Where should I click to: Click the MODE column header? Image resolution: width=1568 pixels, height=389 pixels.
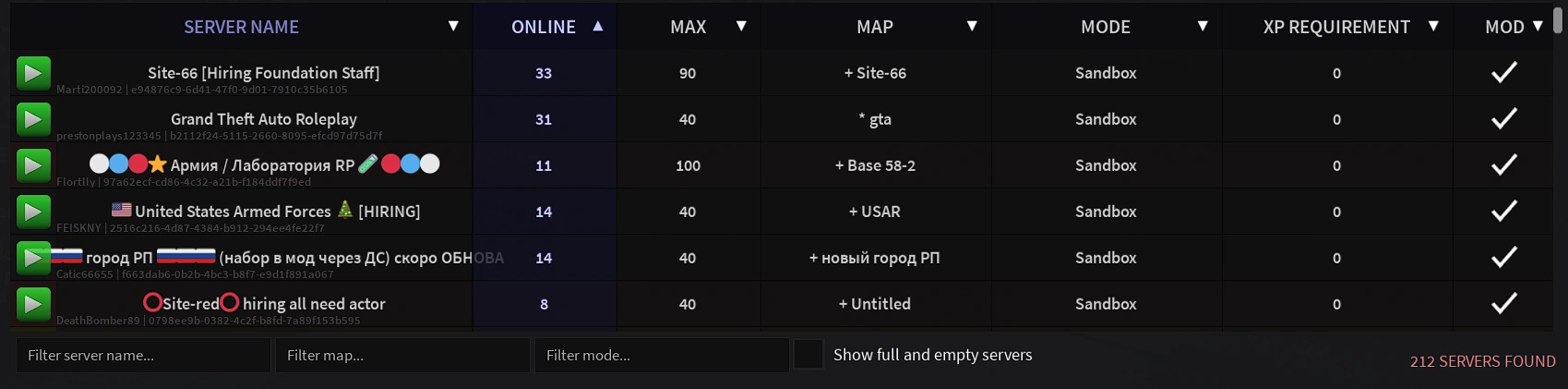1106,27
